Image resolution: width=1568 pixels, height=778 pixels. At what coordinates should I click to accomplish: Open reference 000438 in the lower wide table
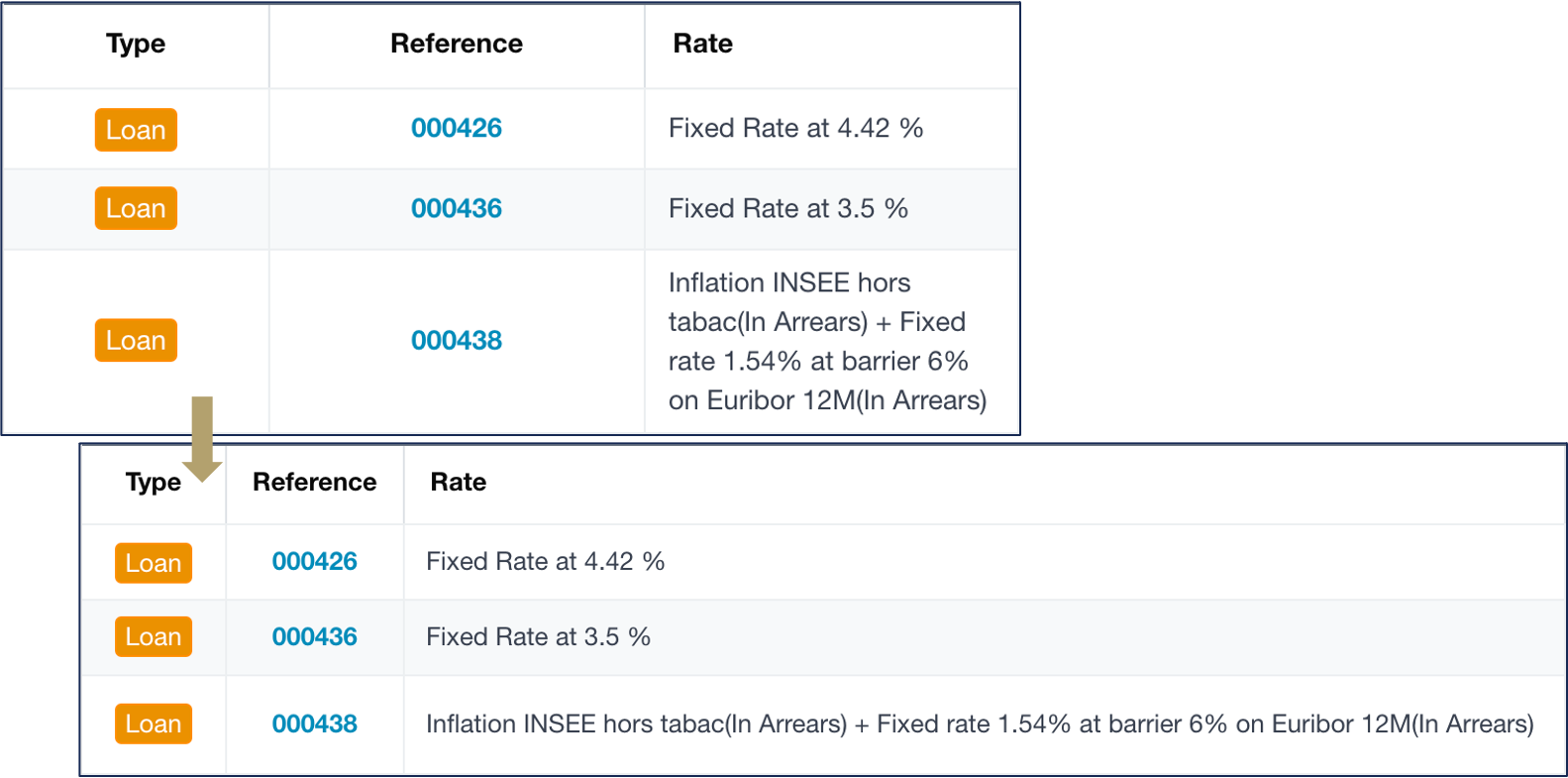[315, 723]
